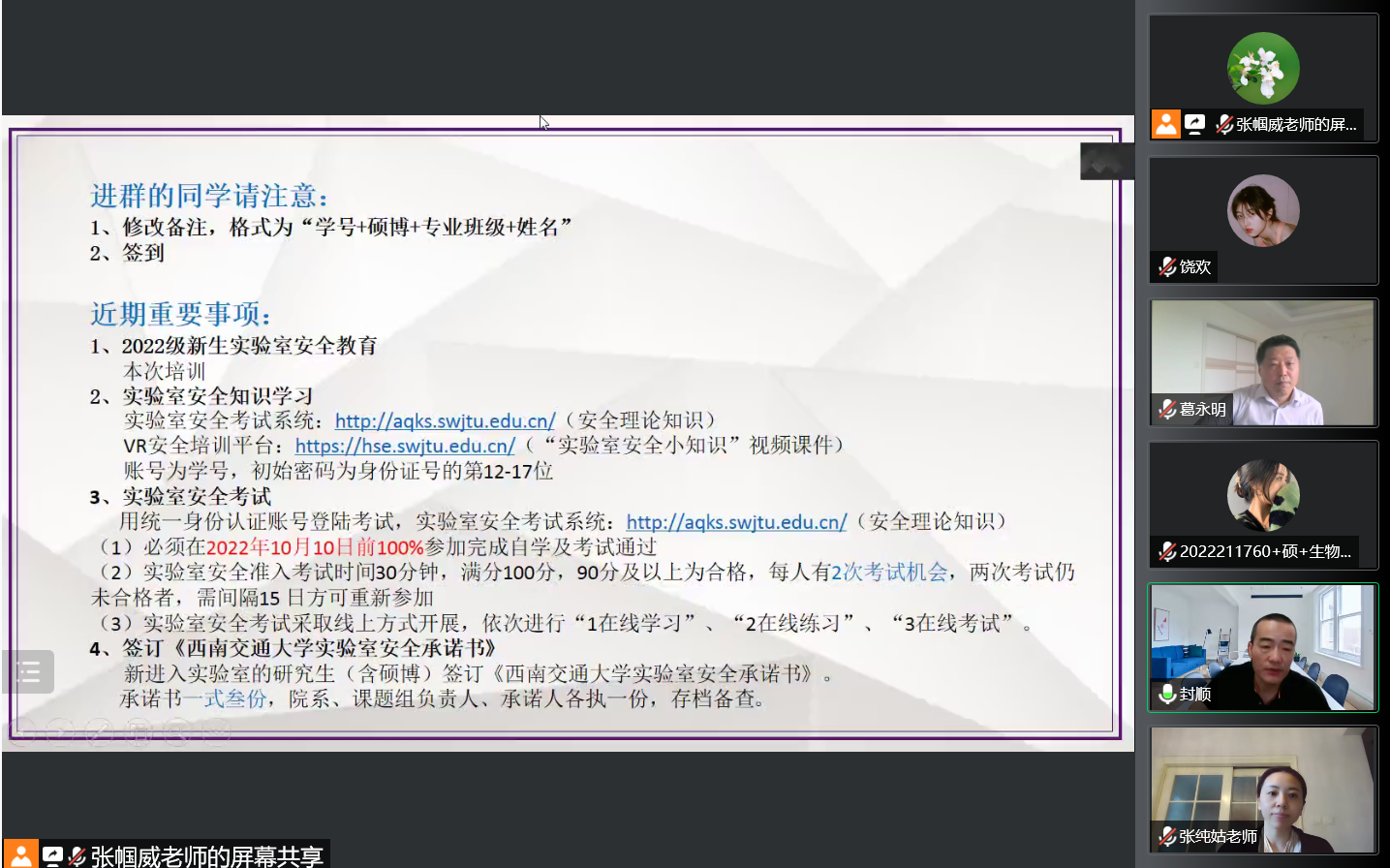Mute 封顺 via his active microphone icon
This screenshot has height=868, width=1390.
pos(1166,695)
